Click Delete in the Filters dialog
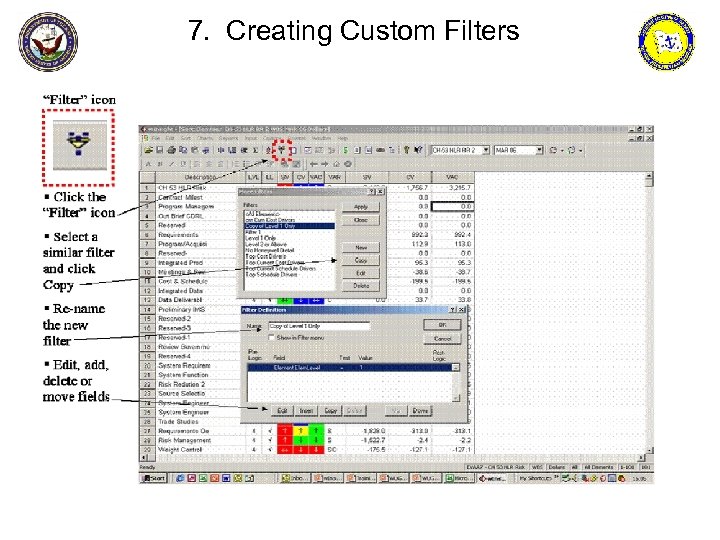 tap(361, 286)
